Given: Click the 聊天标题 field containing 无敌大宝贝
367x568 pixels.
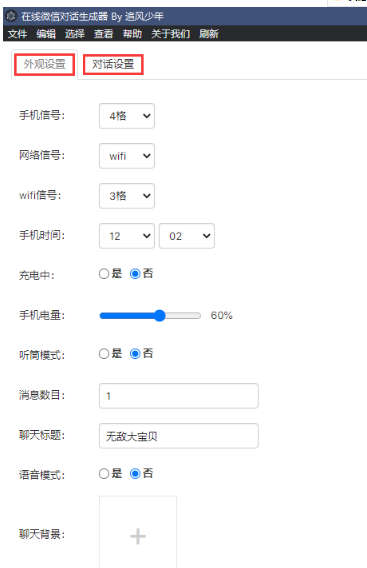Looking at the screenshot, I should (x=179, y=436).
